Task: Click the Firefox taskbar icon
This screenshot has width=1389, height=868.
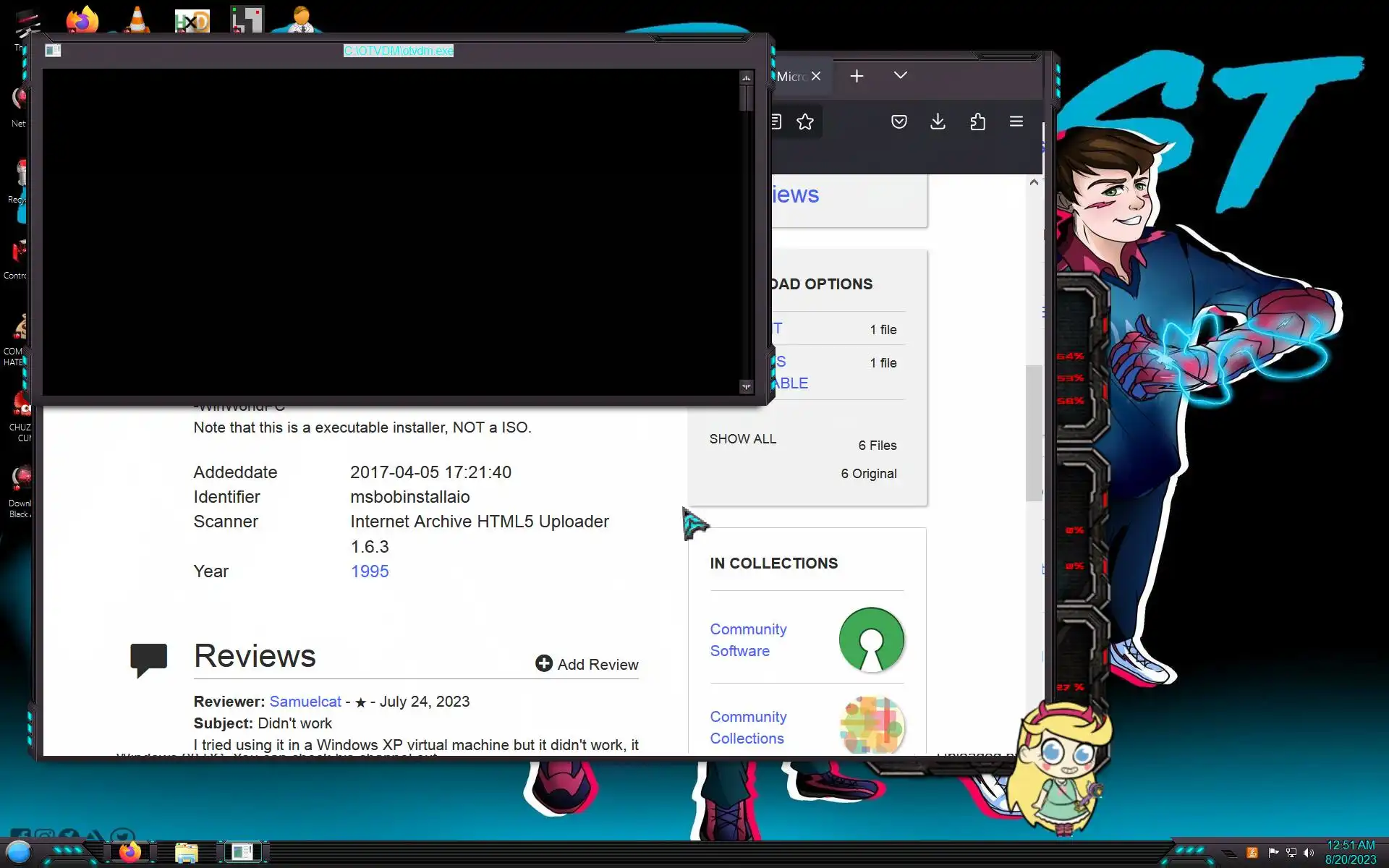Action: [130, 852]
